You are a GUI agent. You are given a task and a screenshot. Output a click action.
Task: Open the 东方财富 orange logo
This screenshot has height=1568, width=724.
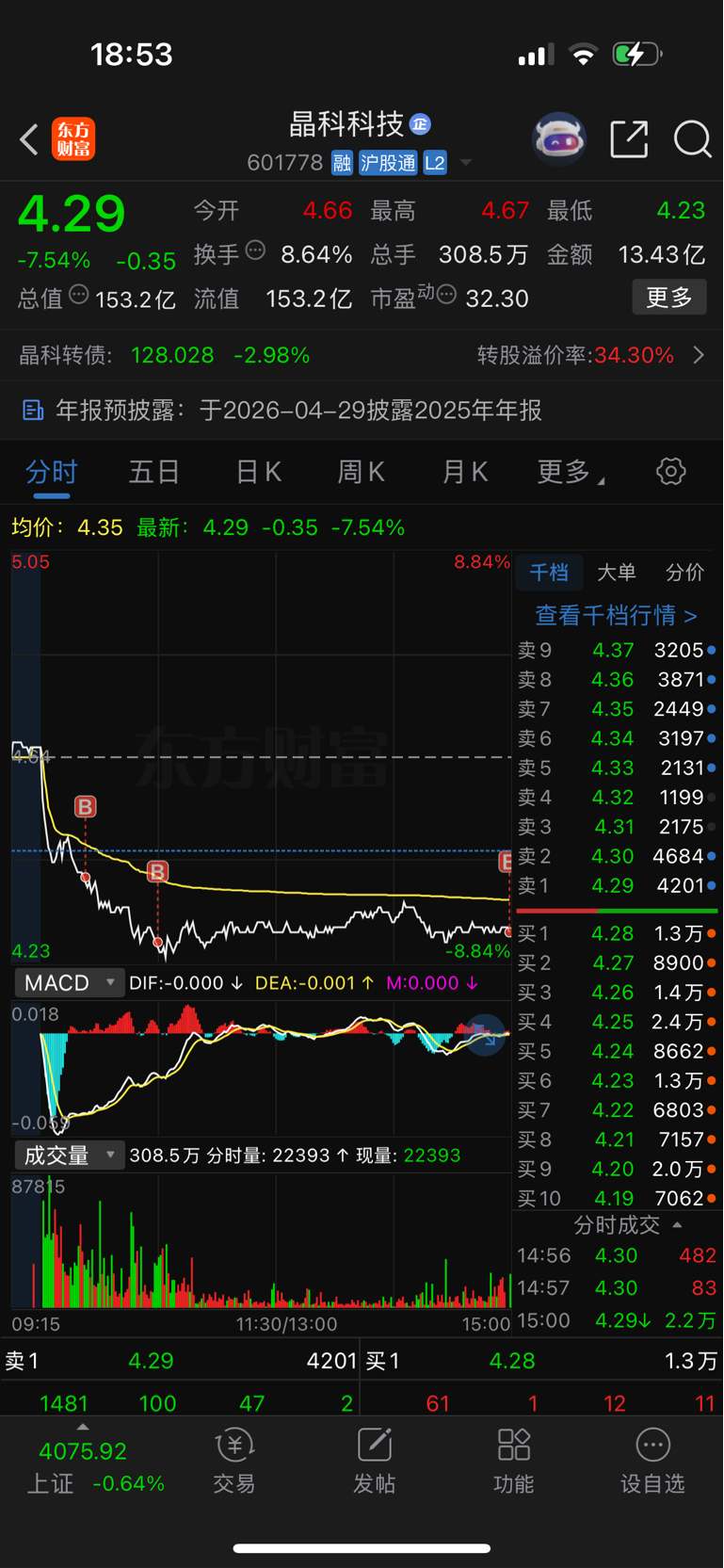pyautogui.click(x=73, y=139)
